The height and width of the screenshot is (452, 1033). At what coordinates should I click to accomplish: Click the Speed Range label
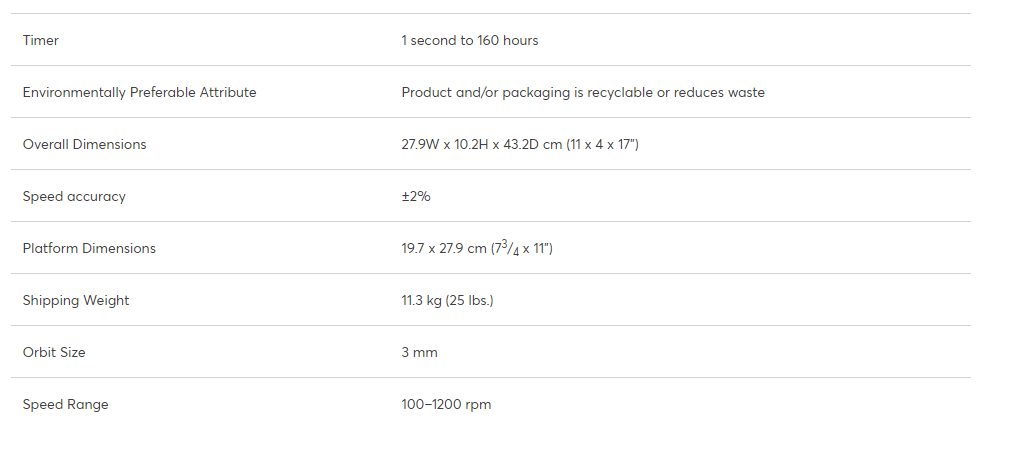tap(65, 405)
